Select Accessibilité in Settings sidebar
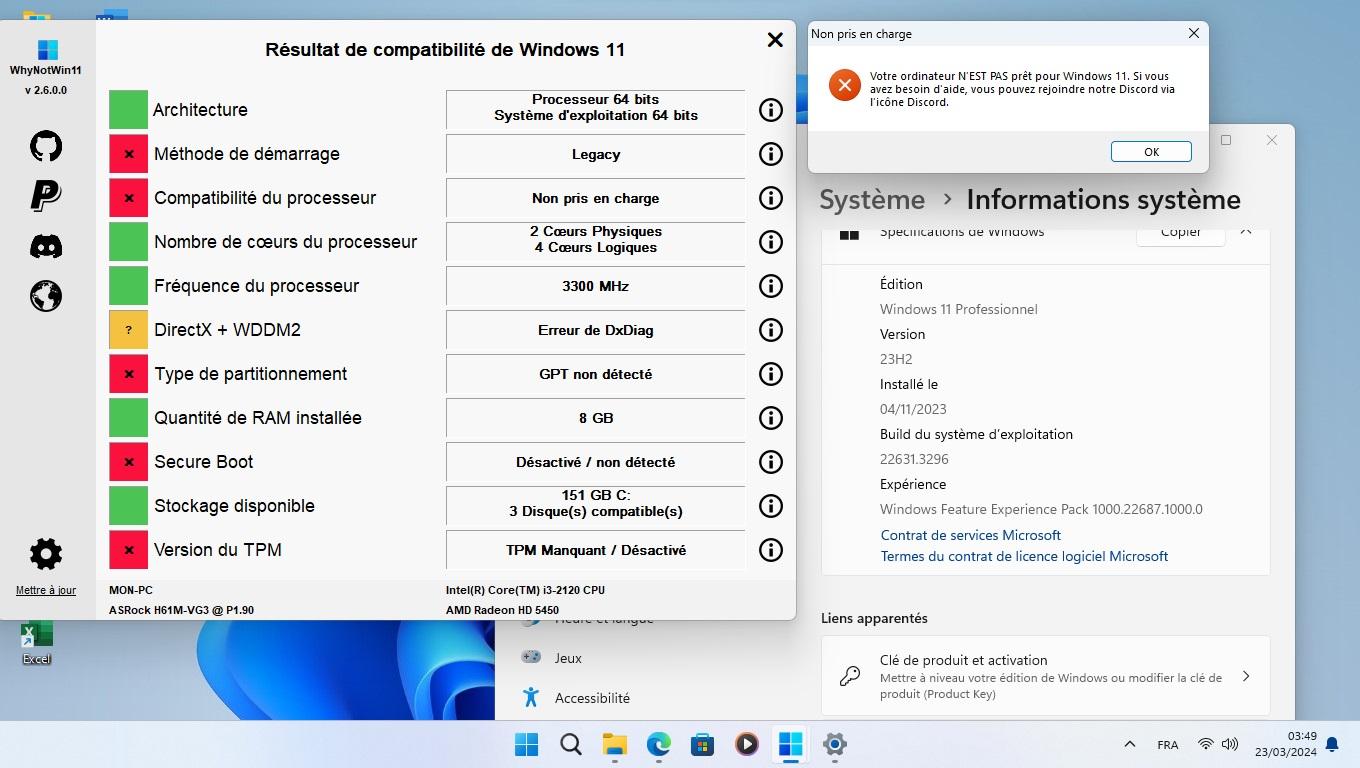Screen dimensions: 1360x768 coord(592,698)
